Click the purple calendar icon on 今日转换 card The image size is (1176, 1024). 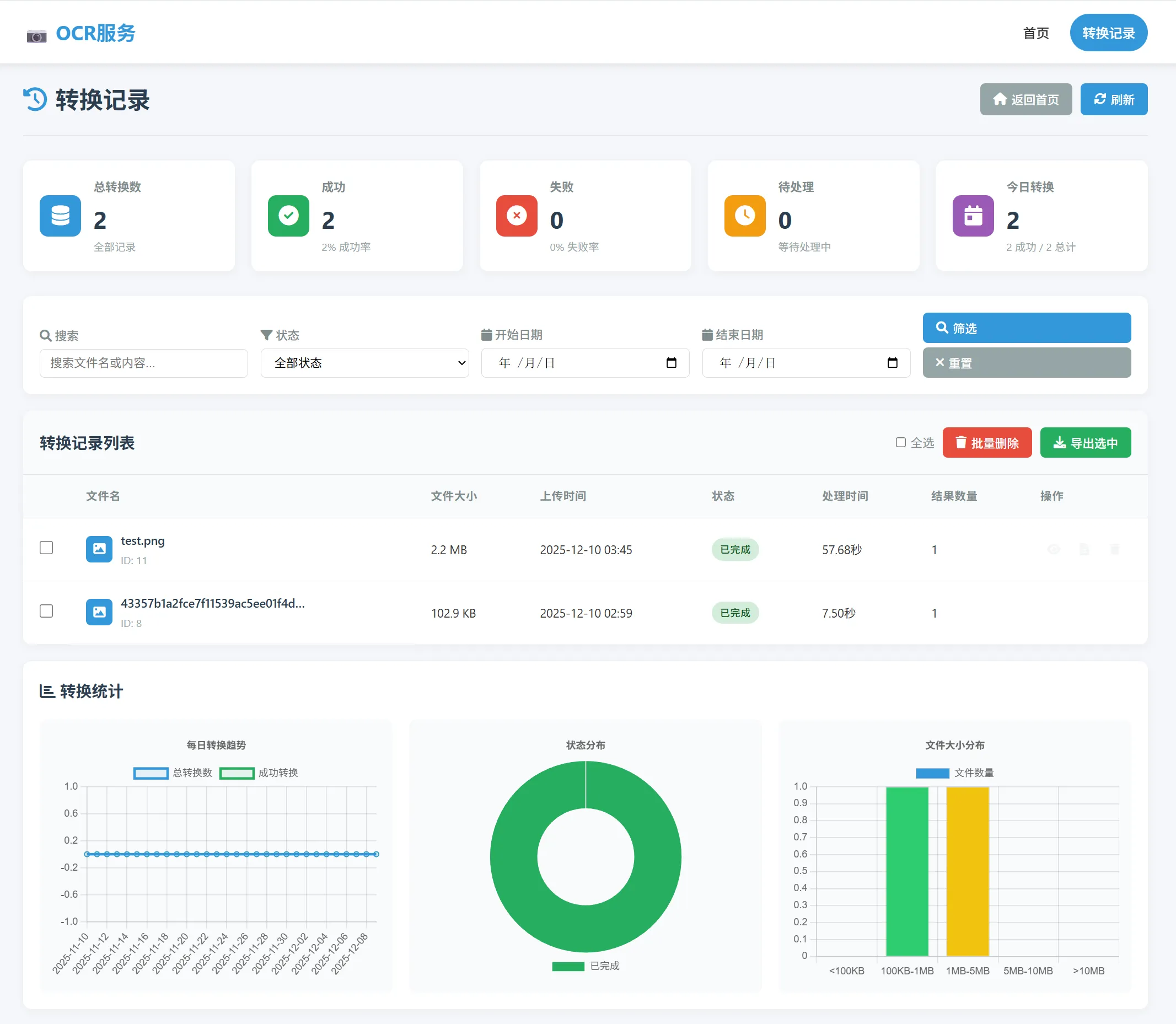pyautogui.click(x=973, y=216)
